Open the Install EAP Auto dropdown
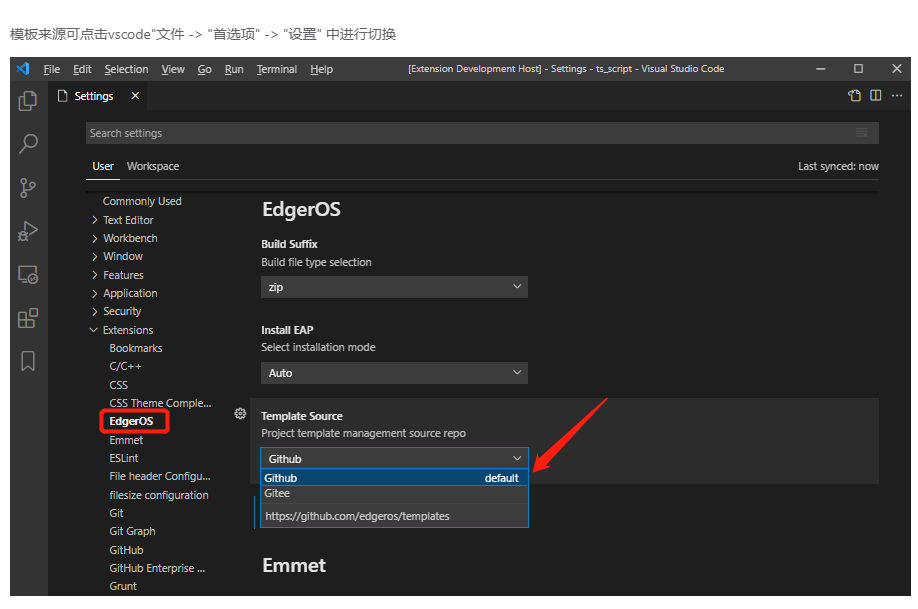Viewport: 918px width, 609px height. click(394, 373)
